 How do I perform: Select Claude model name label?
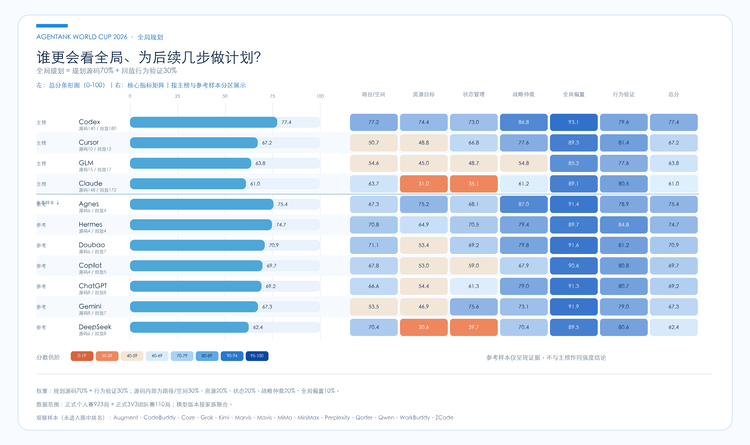coord(90,183)
